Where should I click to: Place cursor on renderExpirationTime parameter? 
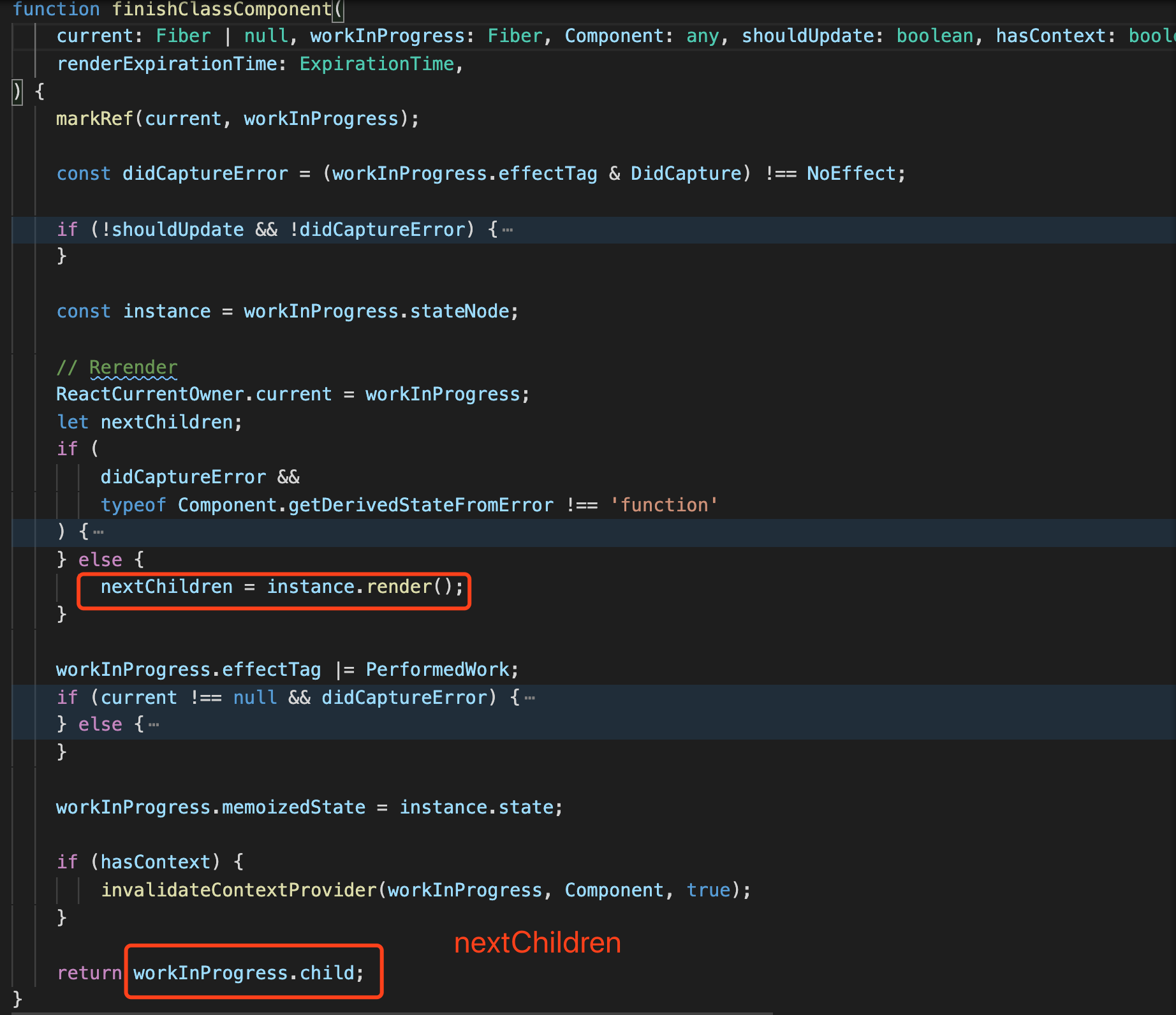167,64
